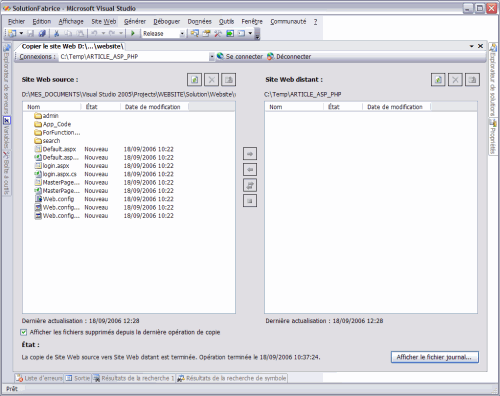Select the 'search' folder
The height and width of the screenshot is (396, 500).
coord(47,141)
